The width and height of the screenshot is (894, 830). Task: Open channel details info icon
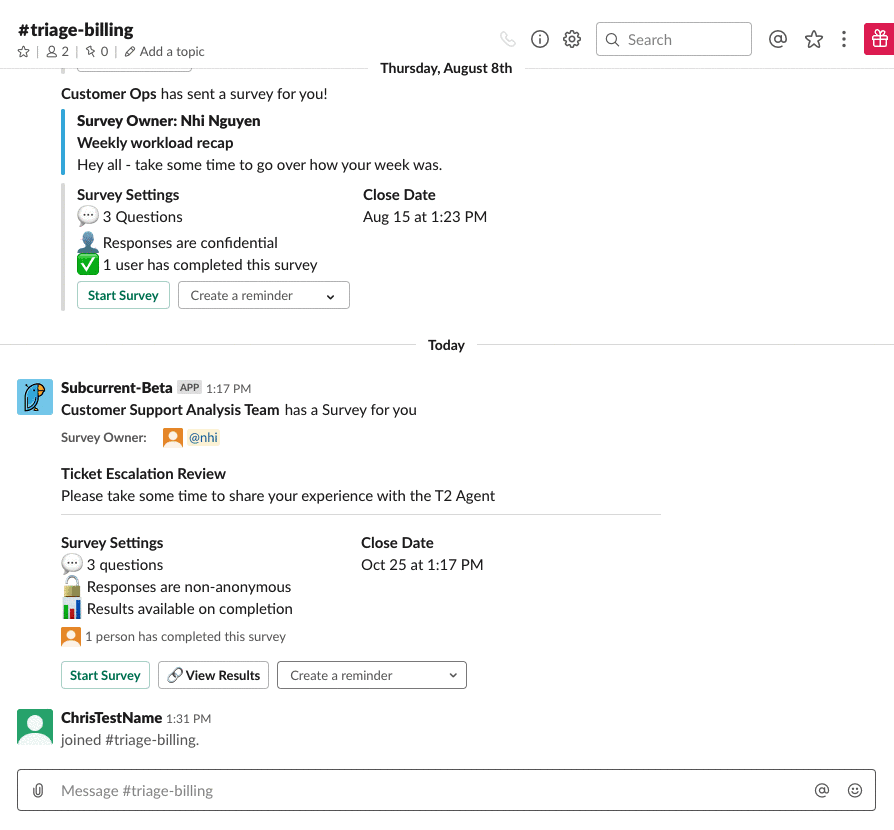tap(540, 40)
